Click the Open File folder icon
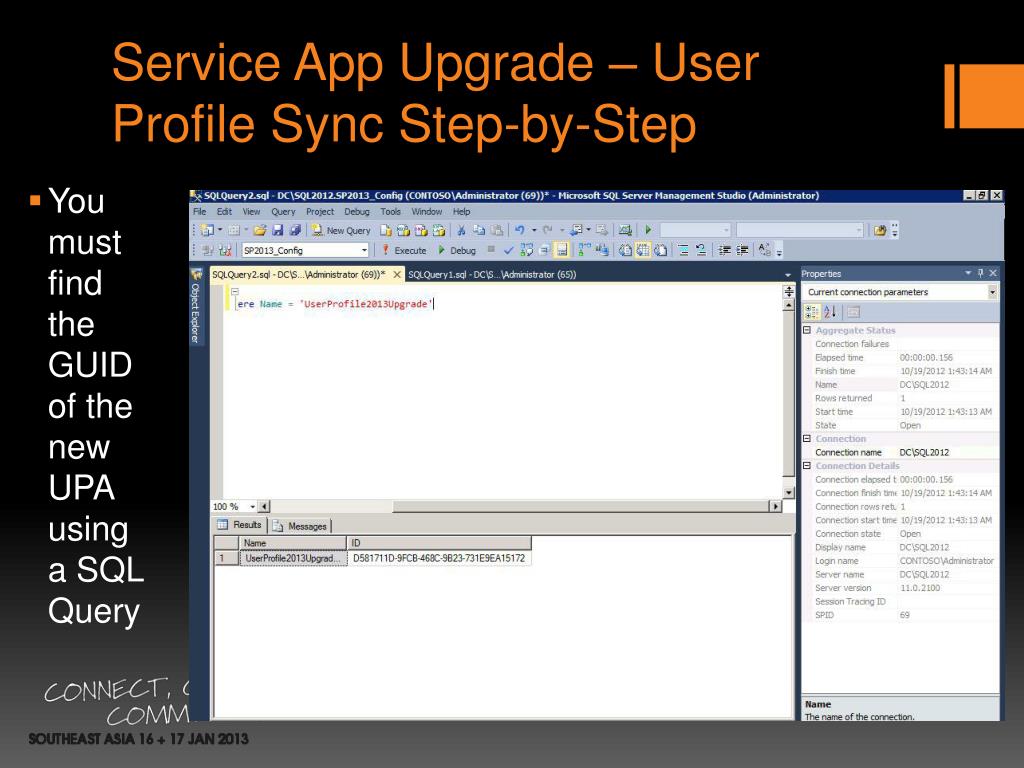 260,230
